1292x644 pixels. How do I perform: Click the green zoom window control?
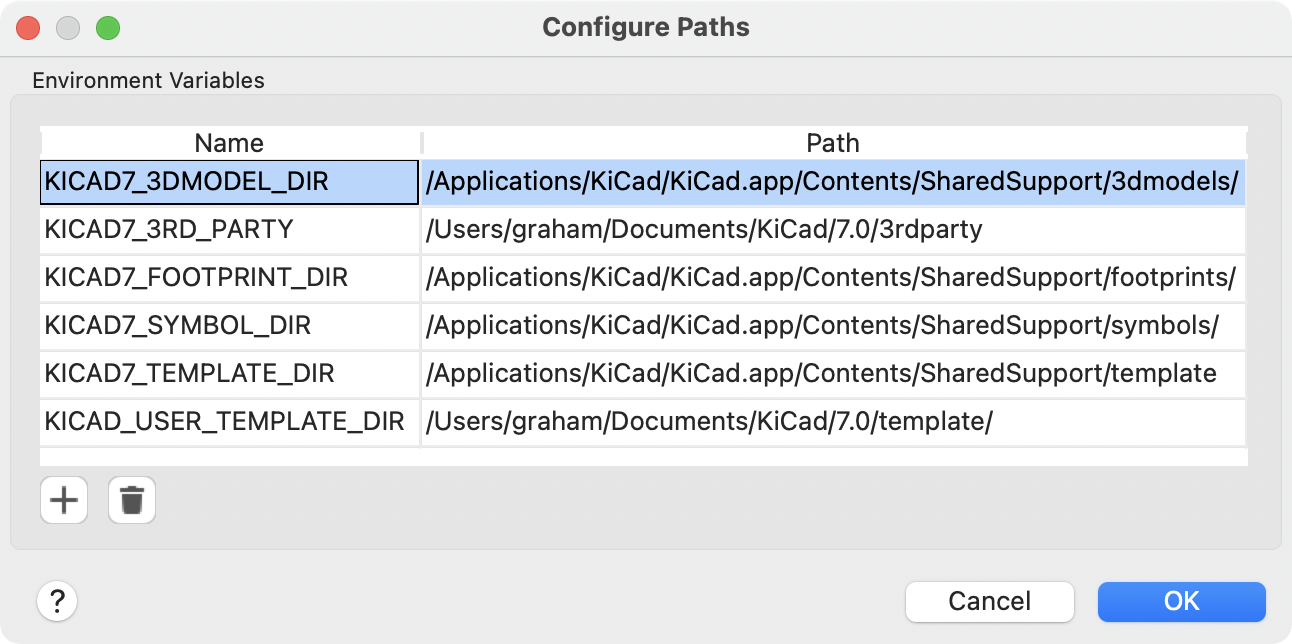[108, 28]
